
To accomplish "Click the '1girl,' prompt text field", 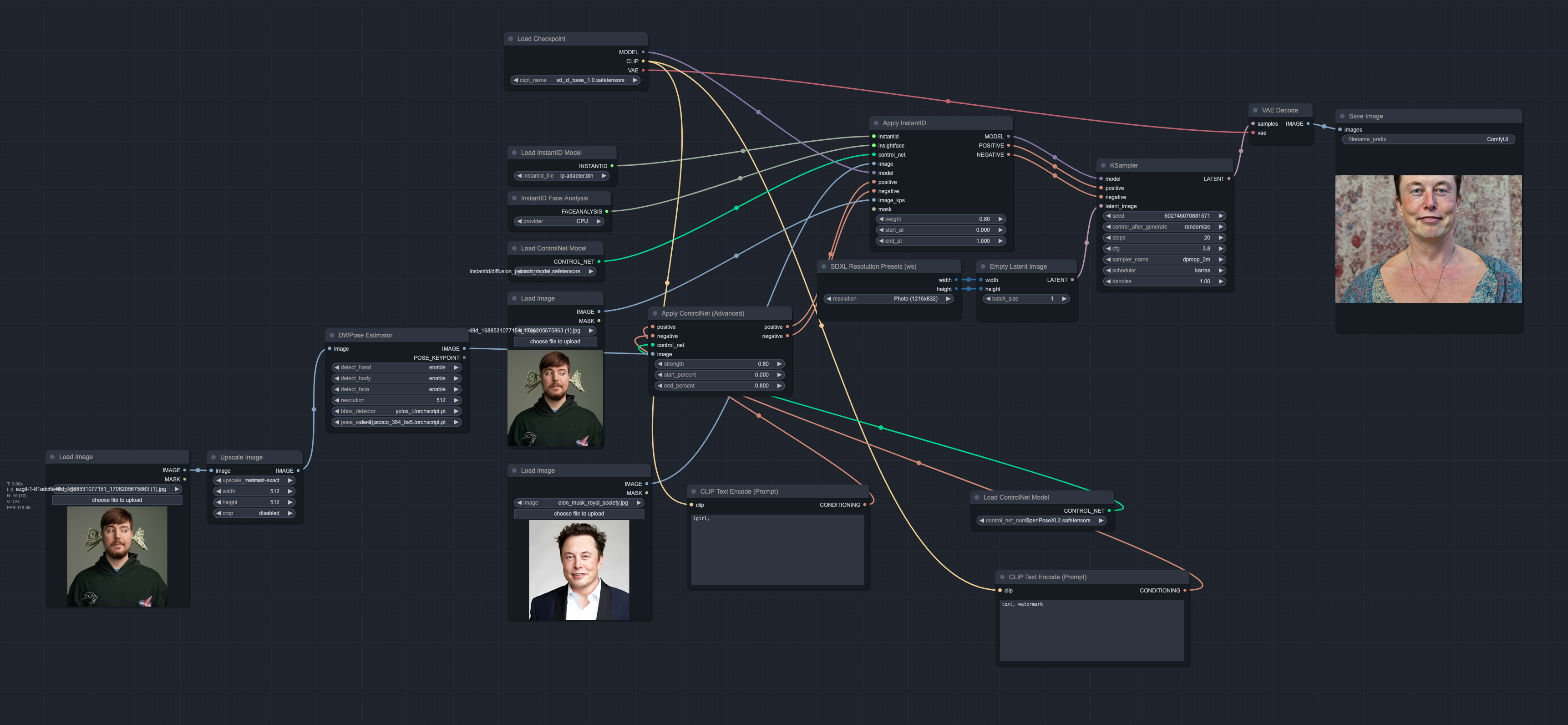I will (x=777, y=548).
